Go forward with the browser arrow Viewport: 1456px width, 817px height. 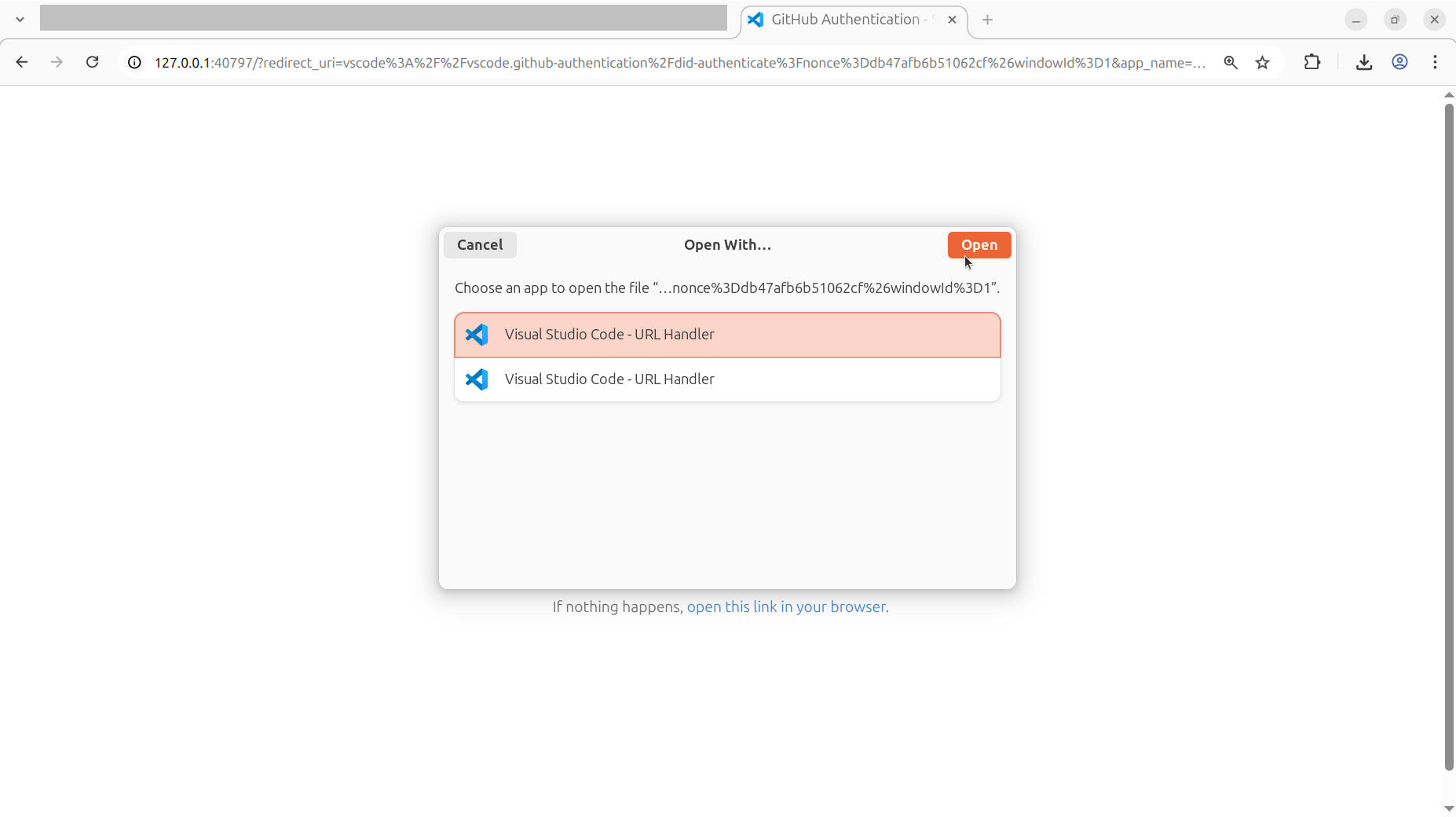point(57,62)
